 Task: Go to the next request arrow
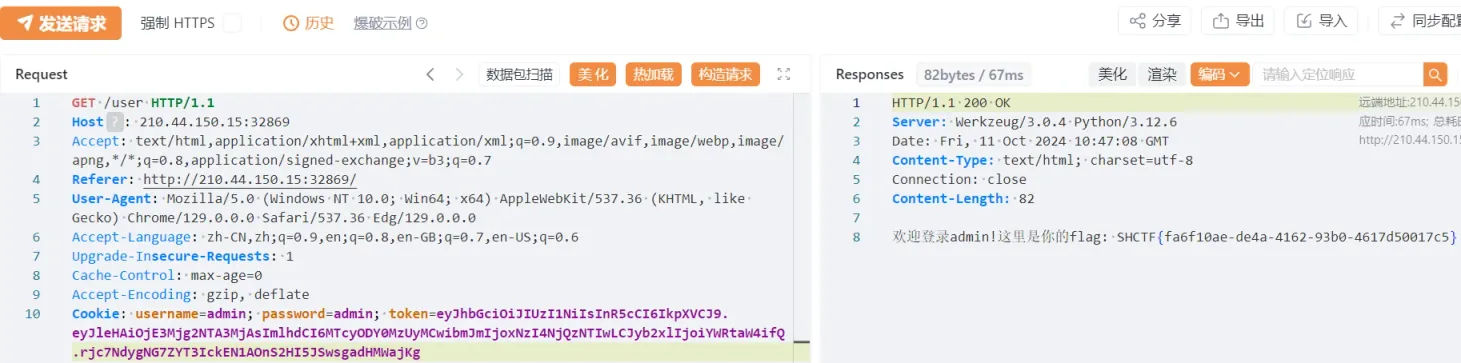(459, 74)
